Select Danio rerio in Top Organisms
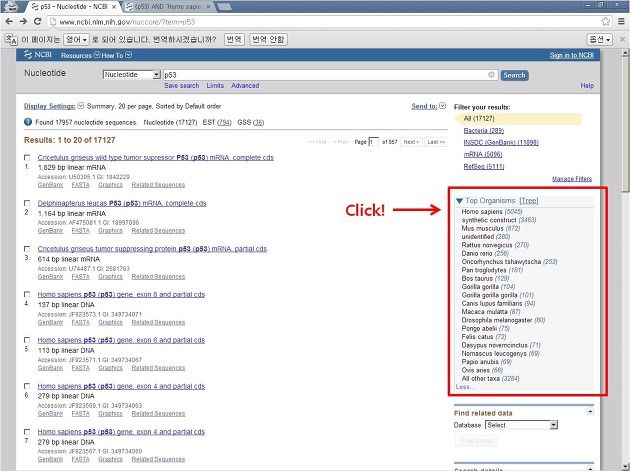Screen dimensions: 630x472 (485, 253)
